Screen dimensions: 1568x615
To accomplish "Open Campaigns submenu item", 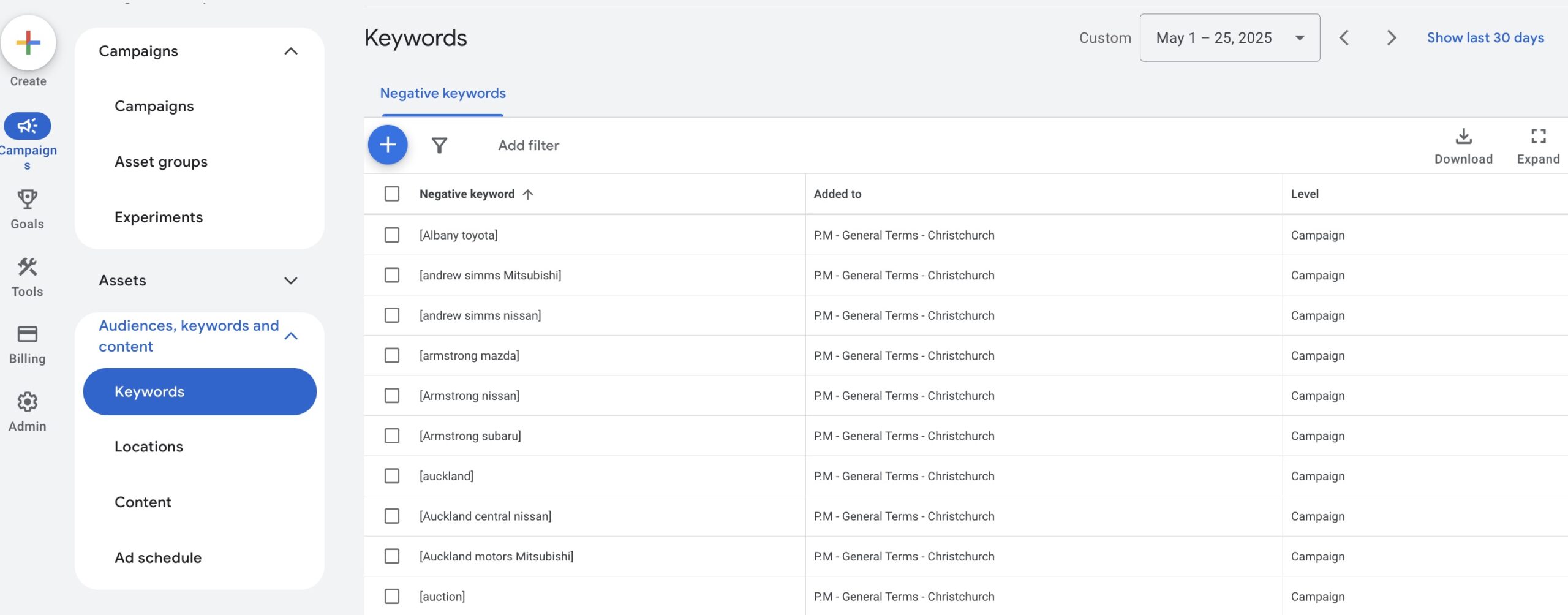I will 154,107.
